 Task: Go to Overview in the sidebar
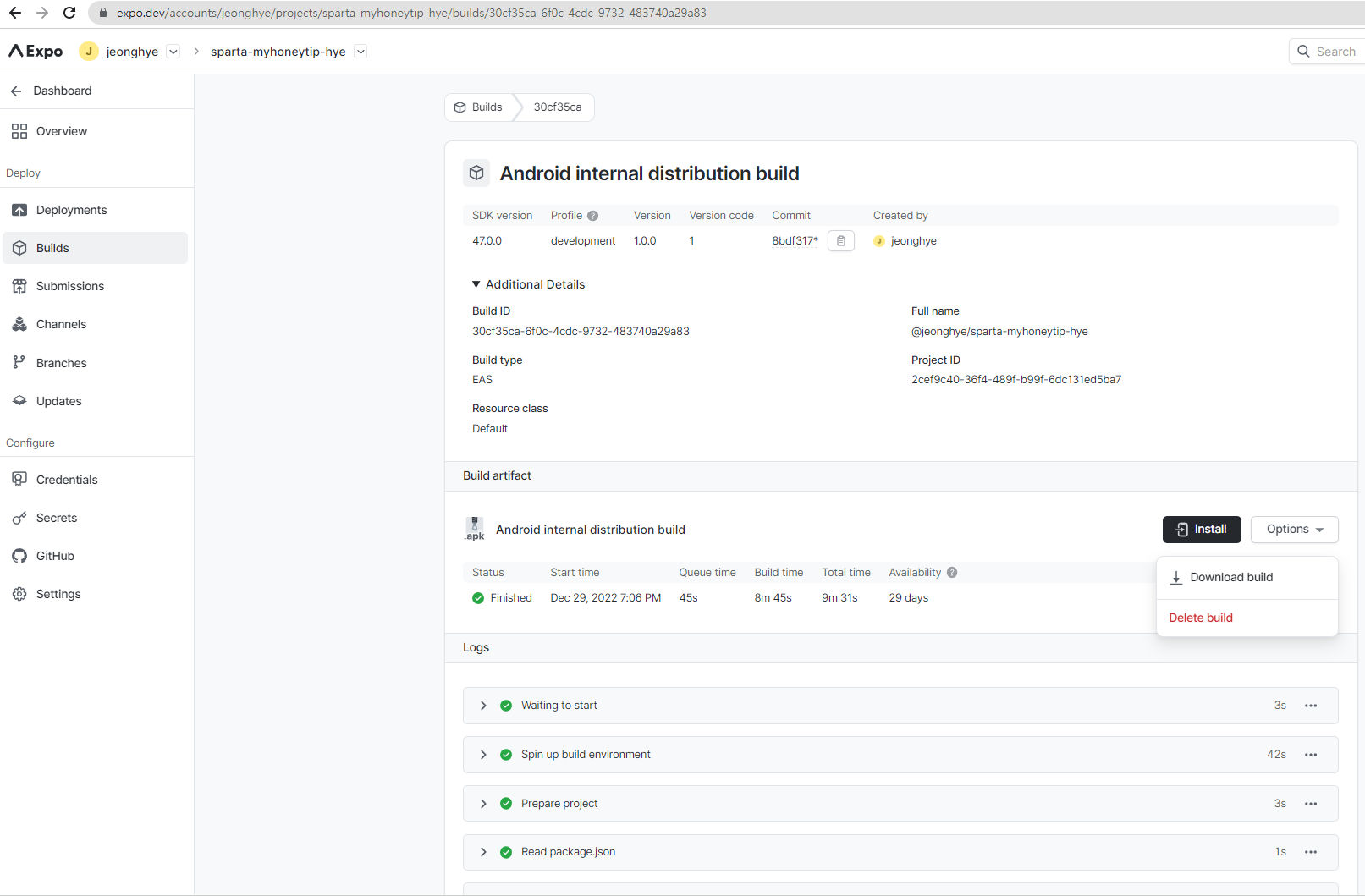tap(96, 131)
